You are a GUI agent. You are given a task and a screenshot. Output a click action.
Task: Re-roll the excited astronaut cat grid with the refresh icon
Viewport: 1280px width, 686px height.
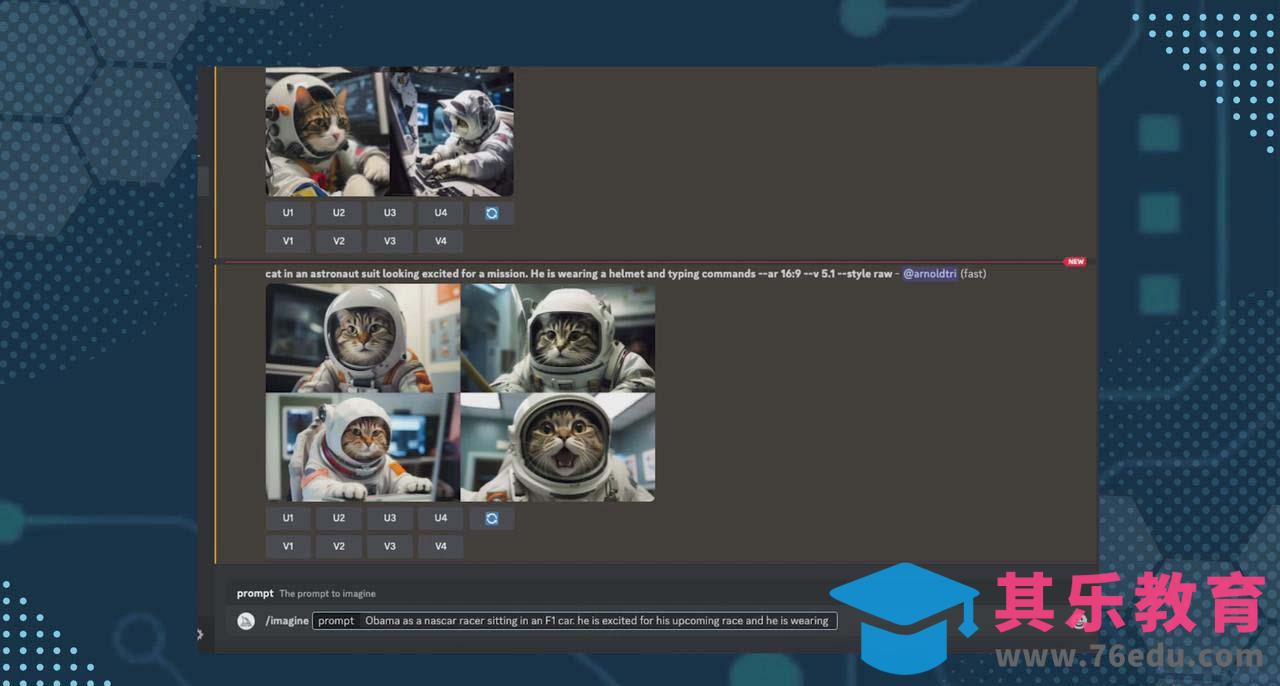[x=491, y=519]
